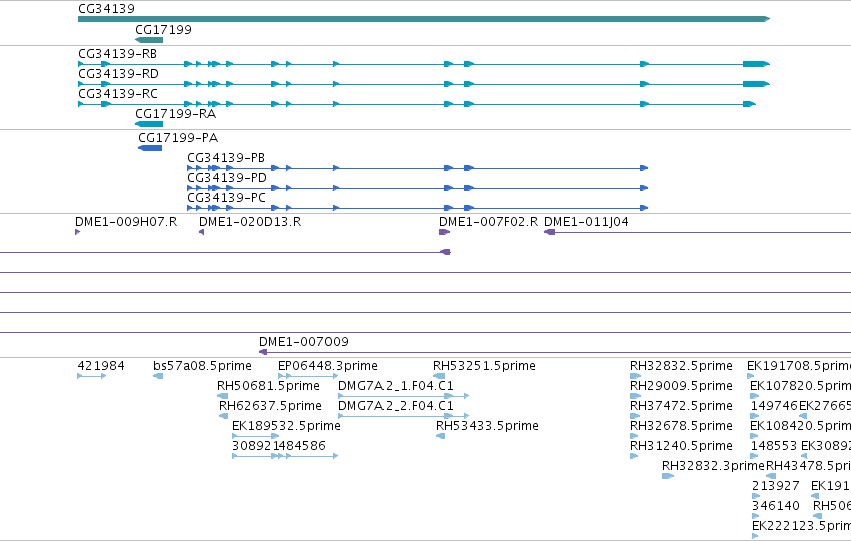The height and width of the screenshot is (541, 851).
Task: Click the EK108420.5prime EST label
Action: point(801,425)
